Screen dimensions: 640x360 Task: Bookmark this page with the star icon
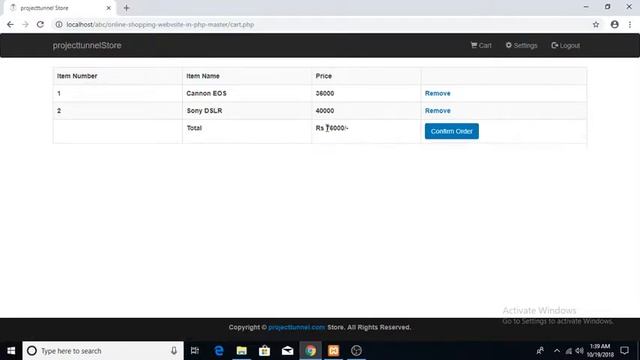pyautogui.click(x=596, y=24)
